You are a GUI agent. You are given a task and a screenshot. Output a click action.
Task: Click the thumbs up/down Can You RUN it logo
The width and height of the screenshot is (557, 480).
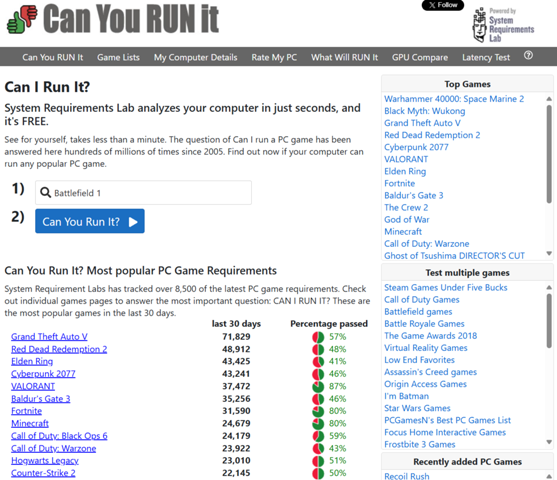coord(113,19)
